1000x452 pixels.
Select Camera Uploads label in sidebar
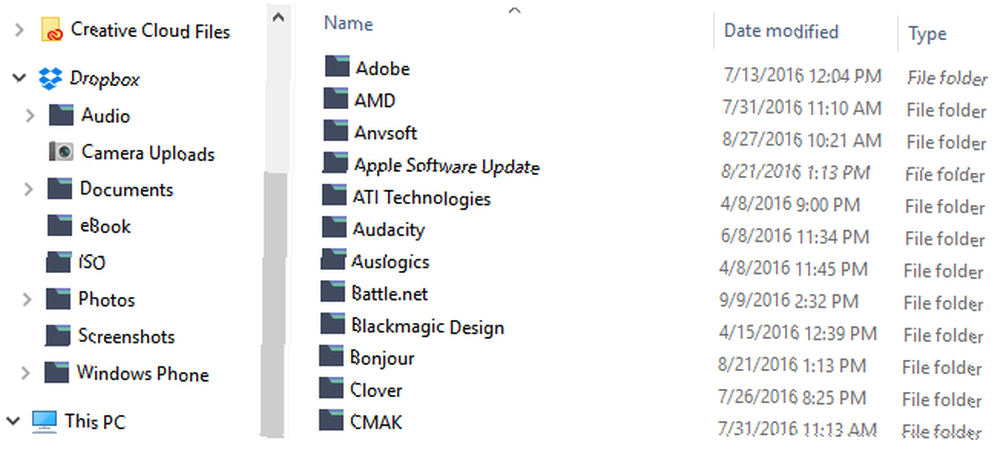pos(148,153)
